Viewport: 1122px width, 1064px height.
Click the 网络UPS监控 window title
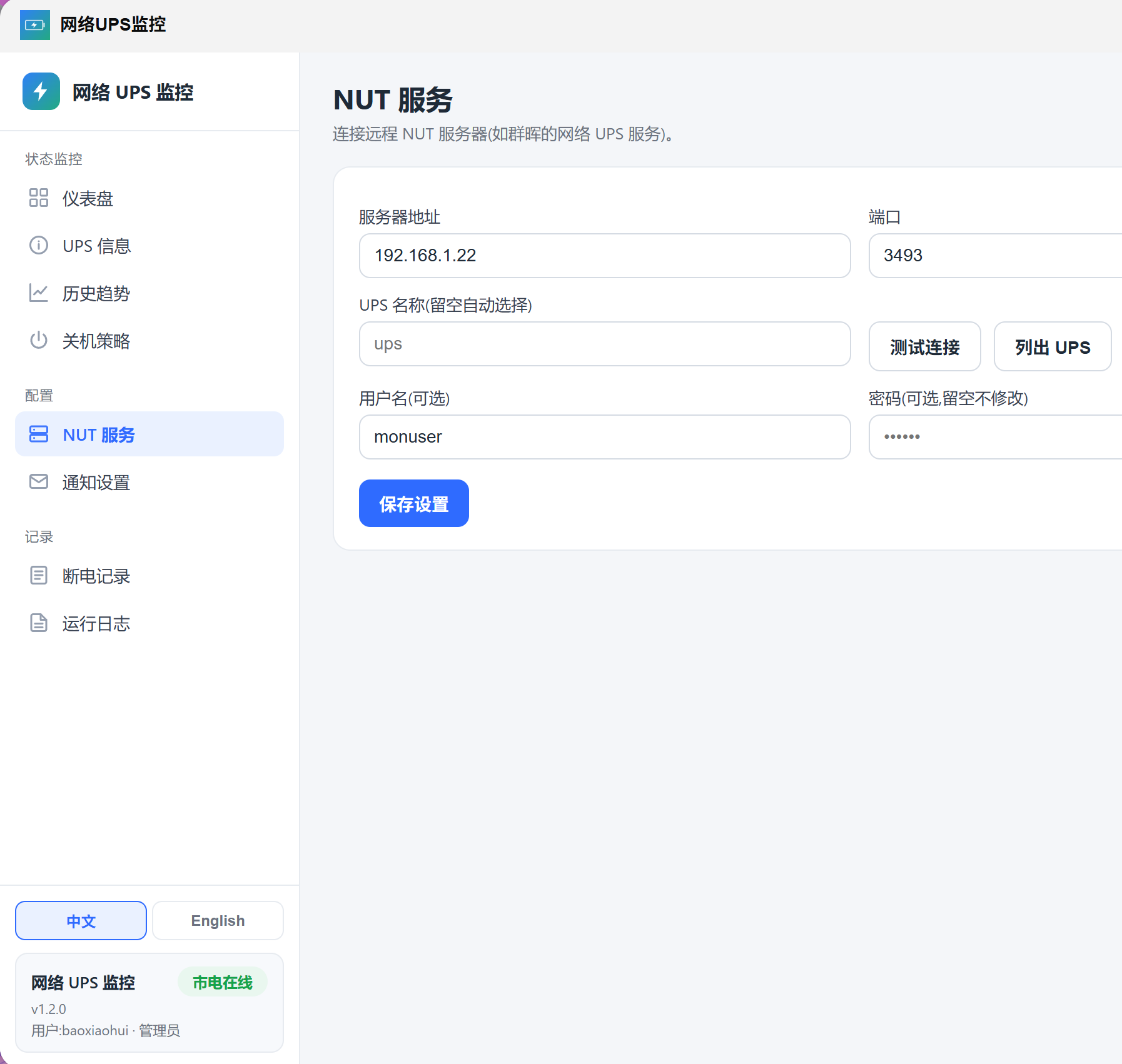coord(113,24)
